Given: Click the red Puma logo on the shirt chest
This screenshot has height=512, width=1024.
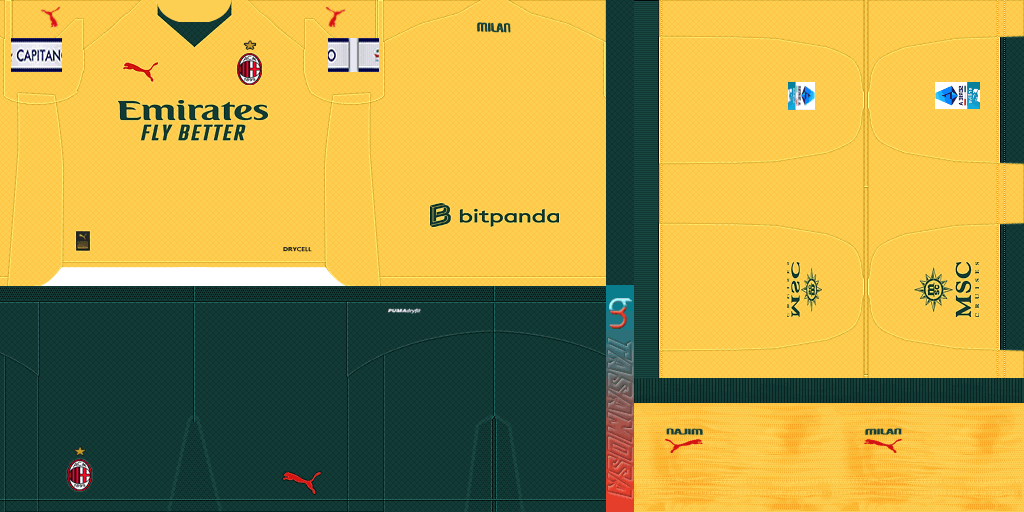Looking at the screenshot, I should coord(140,70).
